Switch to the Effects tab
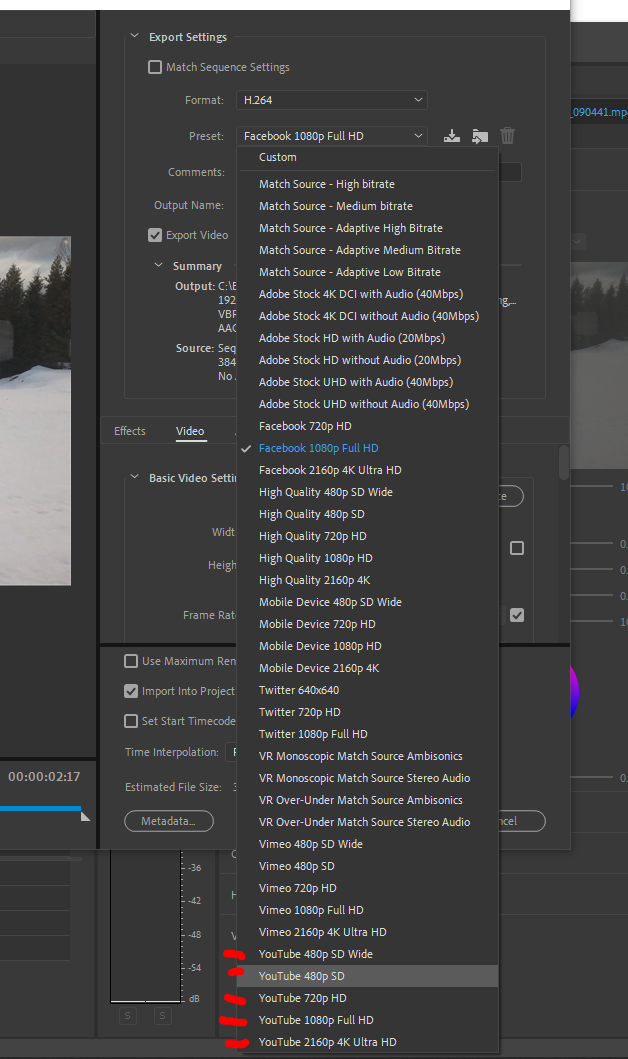628x1059 pixels. tap(129, 431)
